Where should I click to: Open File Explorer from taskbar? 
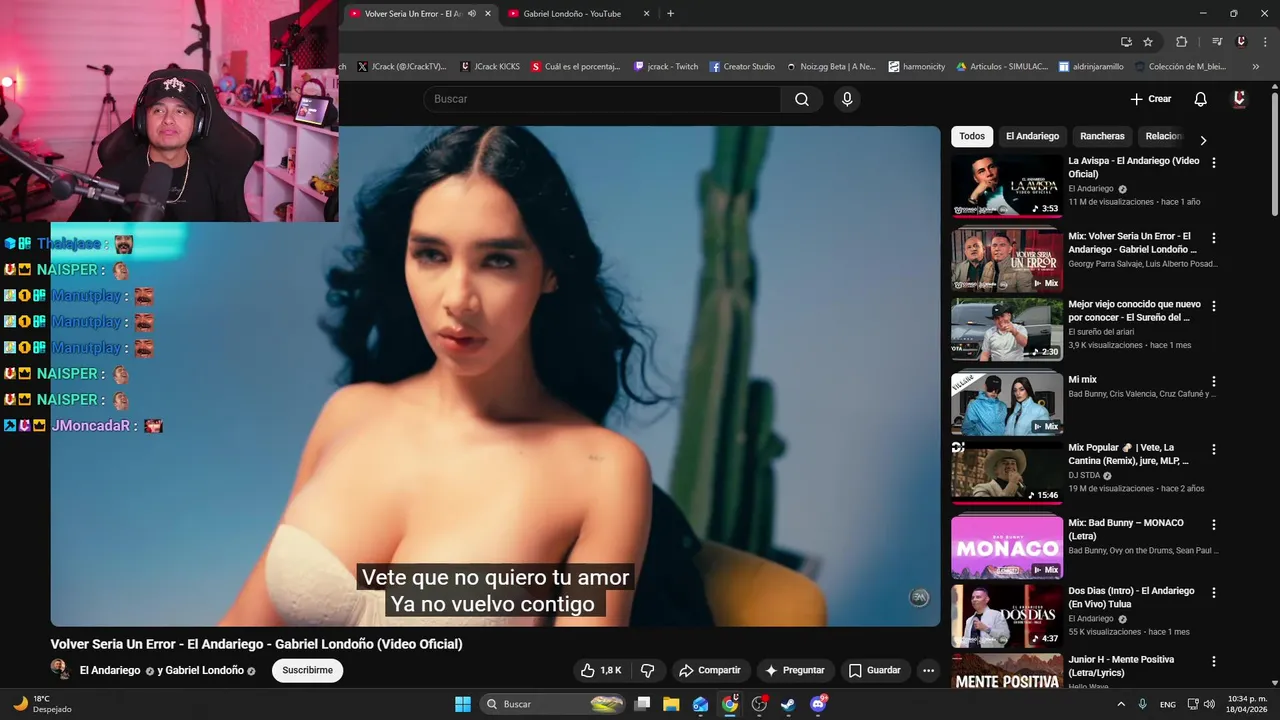[x=671, y=704]
